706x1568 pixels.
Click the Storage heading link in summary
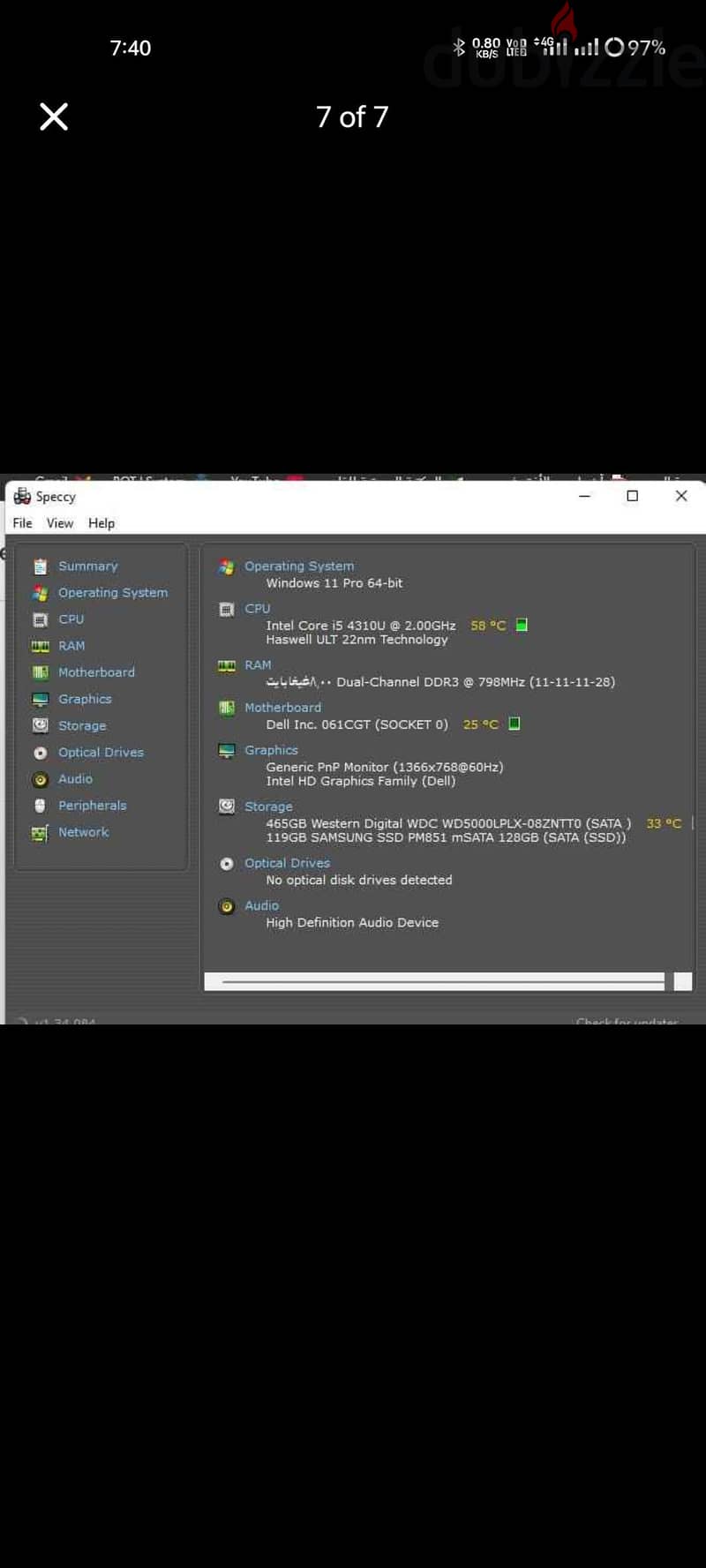point(269,807)
